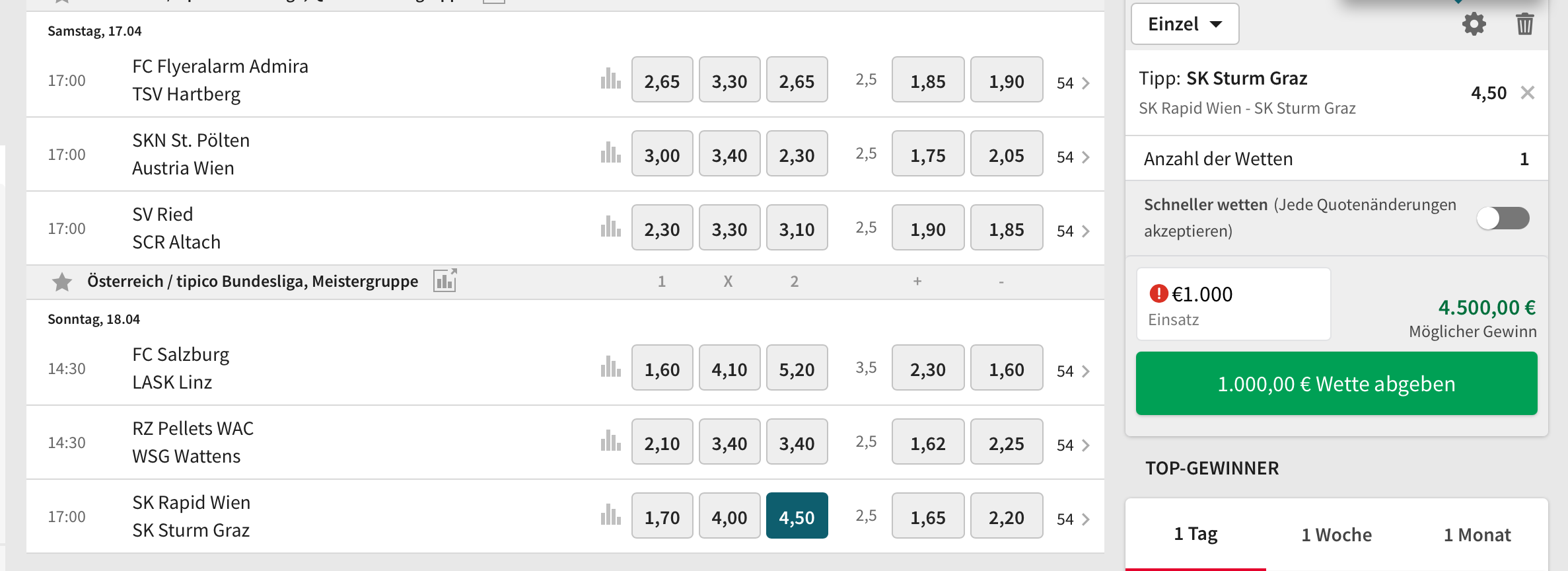Deselect the 4,50 odds for SK Sturm Graz
Viewport: 1568px width, 571px height.
(797, 515)
